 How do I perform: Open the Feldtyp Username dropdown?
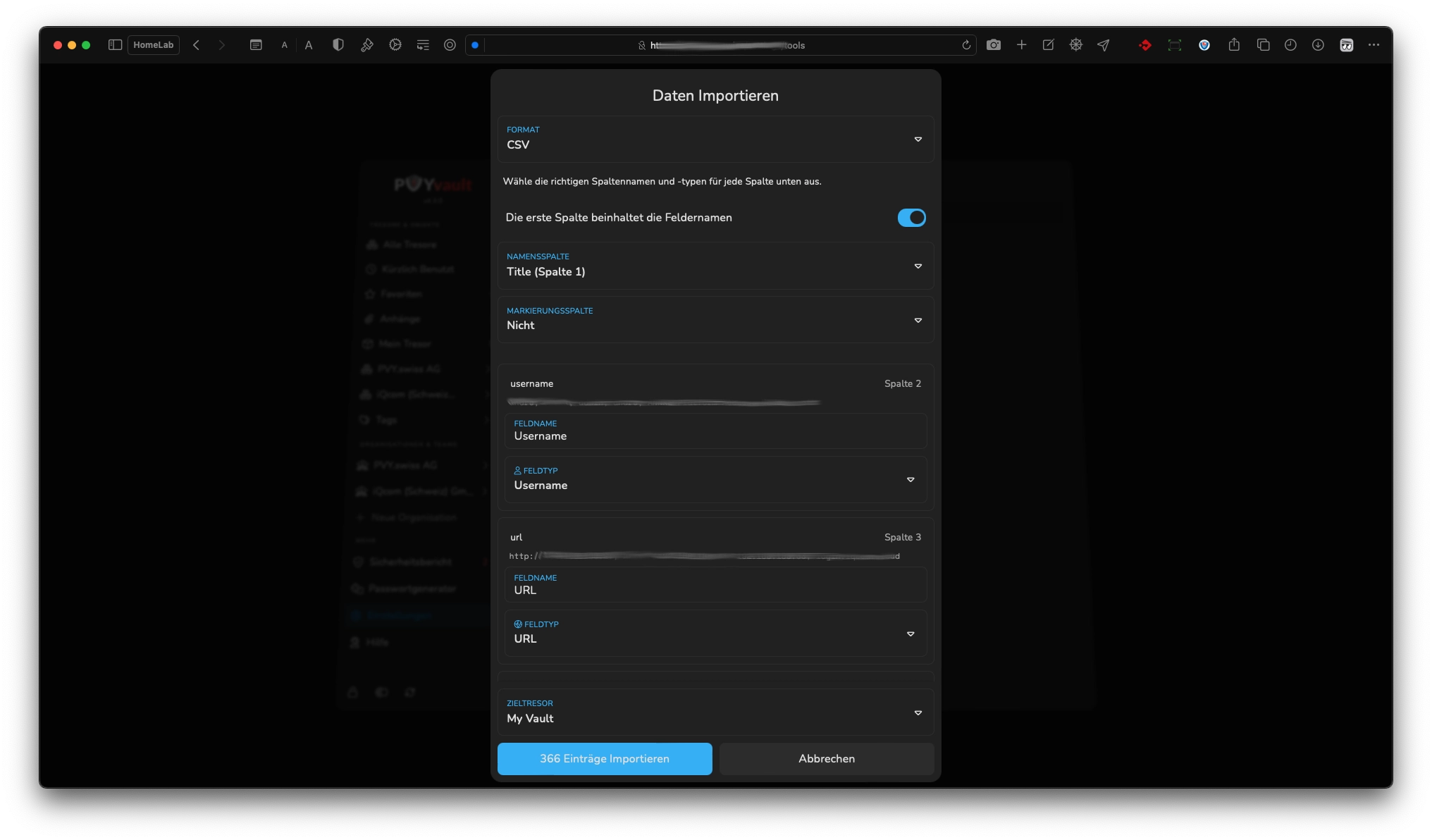pos(715,479)
